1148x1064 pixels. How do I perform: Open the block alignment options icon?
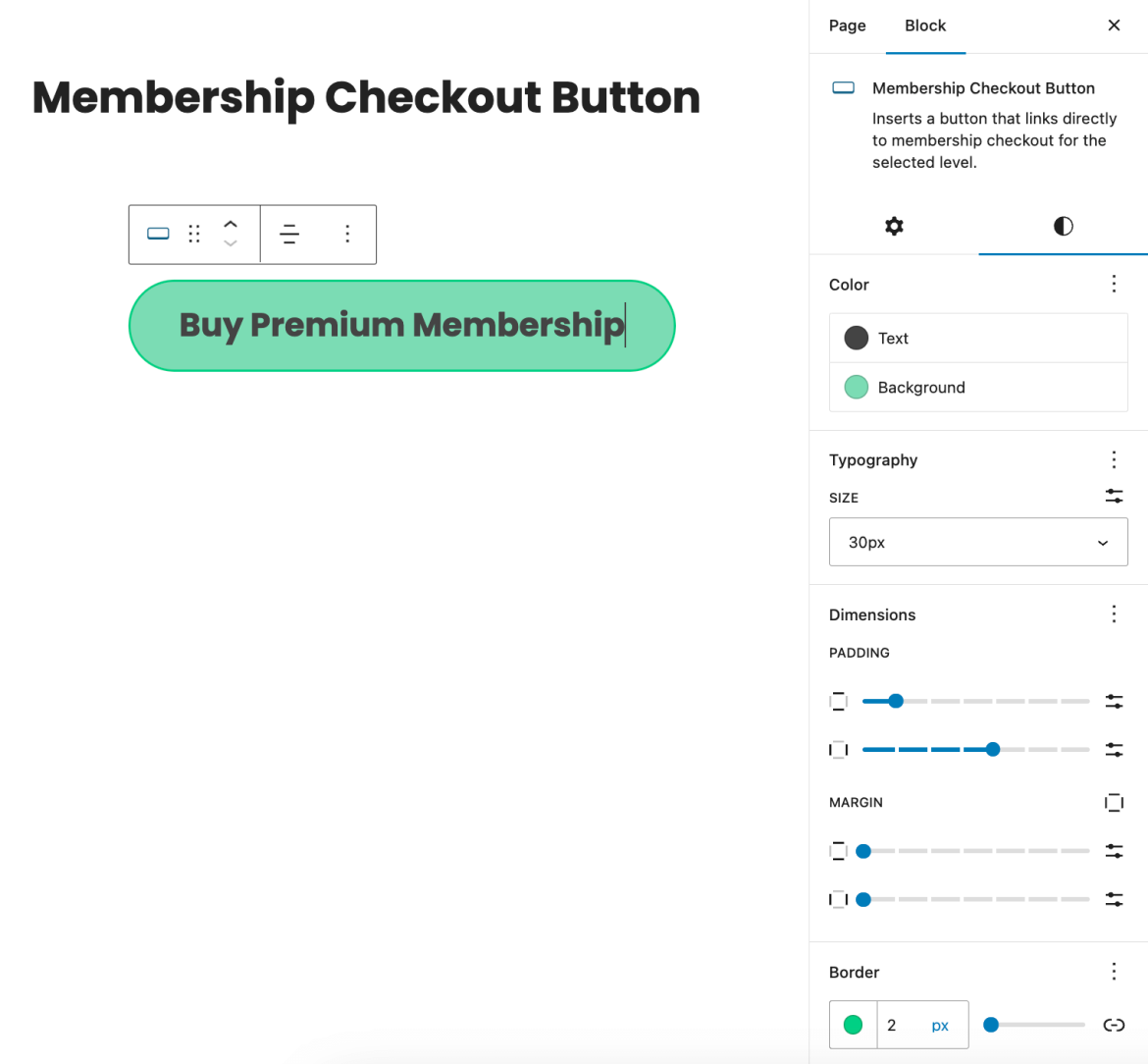(289, 234)
